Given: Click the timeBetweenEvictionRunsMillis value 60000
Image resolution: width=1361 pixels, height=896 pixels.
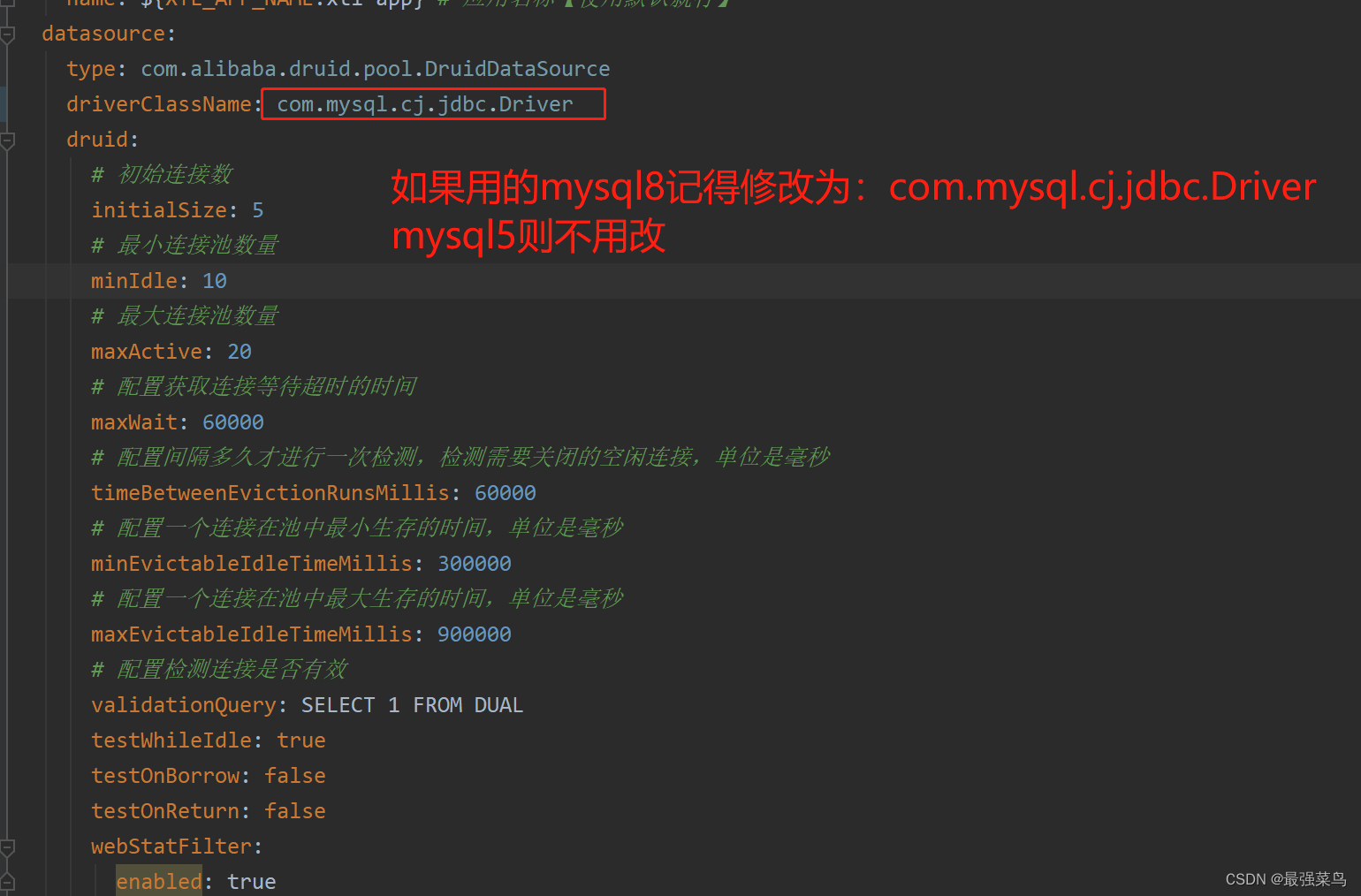Looking at the screenshot, I should 506,493.
